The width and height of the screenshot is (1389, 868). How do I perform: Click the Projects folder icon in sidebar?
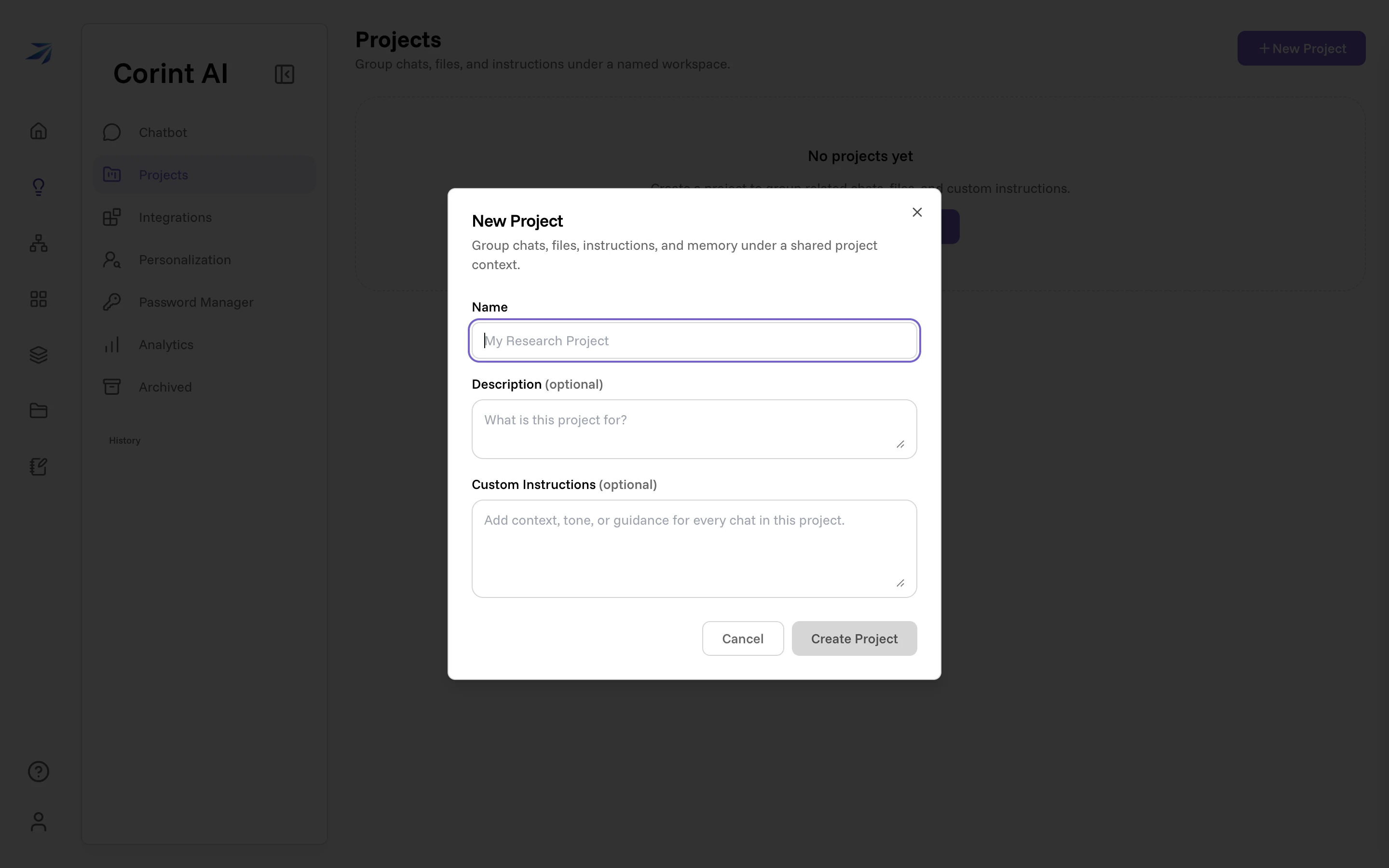click(112, 175)
